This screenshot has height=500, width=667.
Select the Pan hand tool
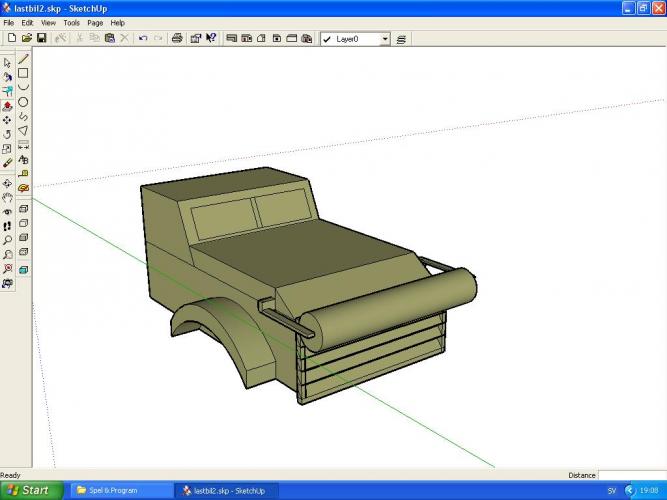click(8, 198)
